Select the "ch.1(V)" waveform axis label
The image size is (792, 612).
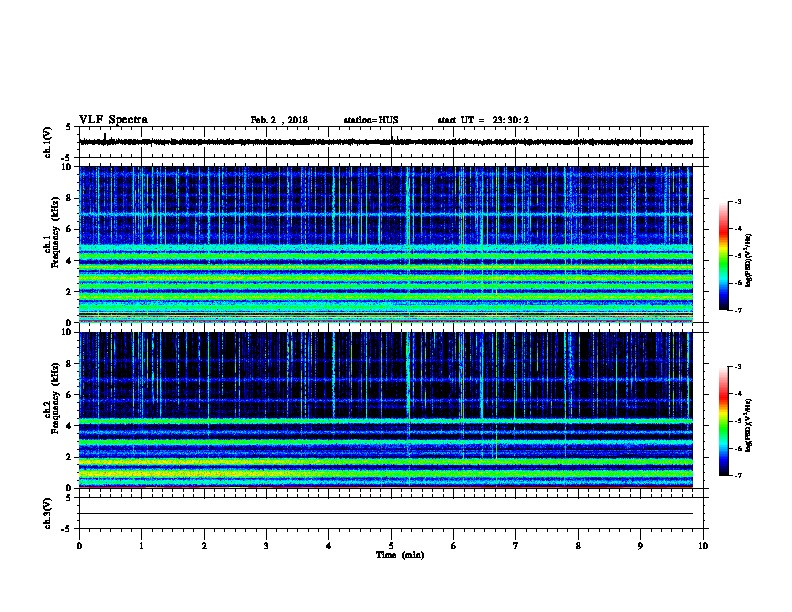point(48,142)
